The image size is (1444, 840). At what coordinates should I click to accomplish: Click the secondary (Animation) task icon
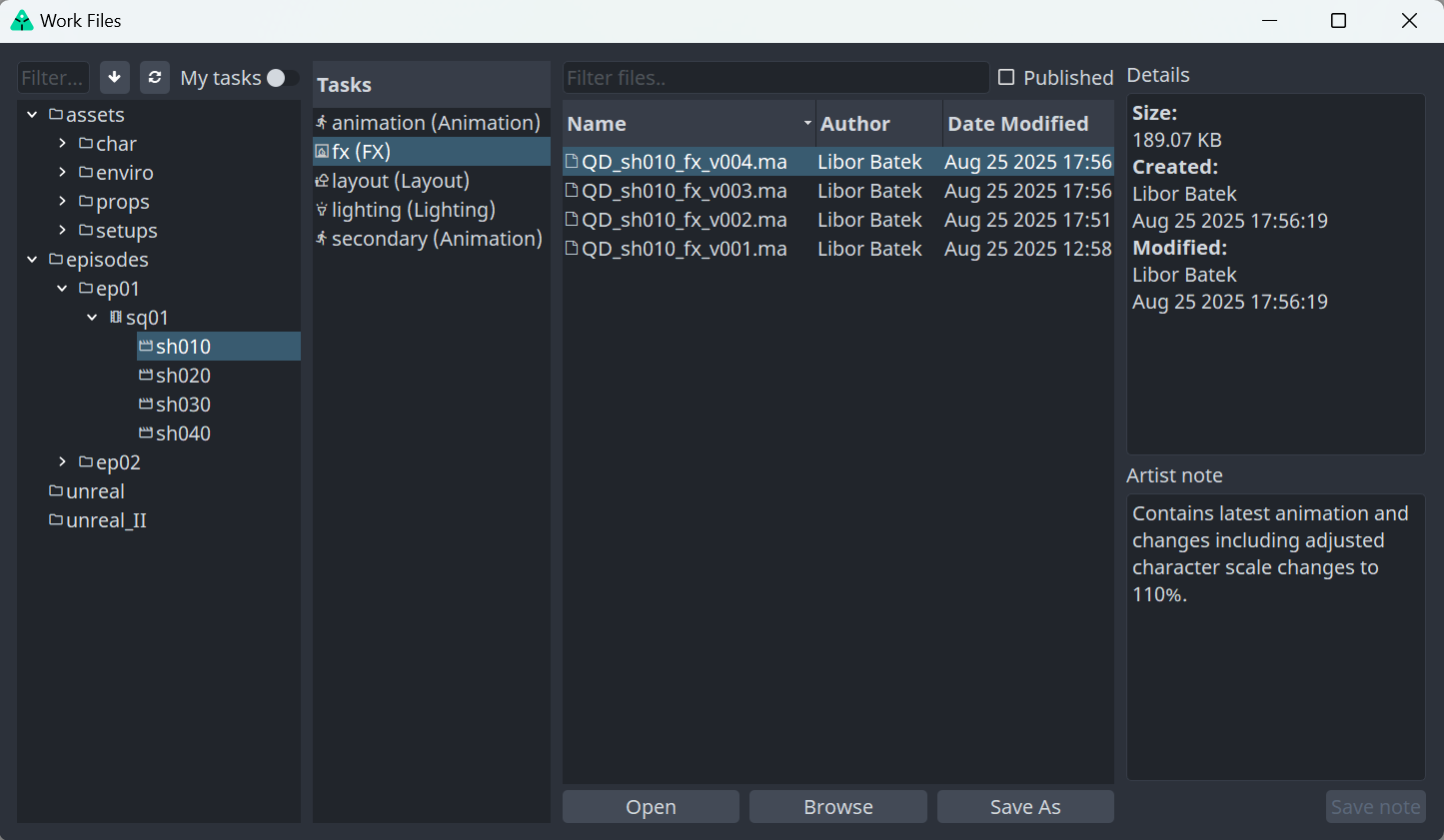(x=322, y=239)
